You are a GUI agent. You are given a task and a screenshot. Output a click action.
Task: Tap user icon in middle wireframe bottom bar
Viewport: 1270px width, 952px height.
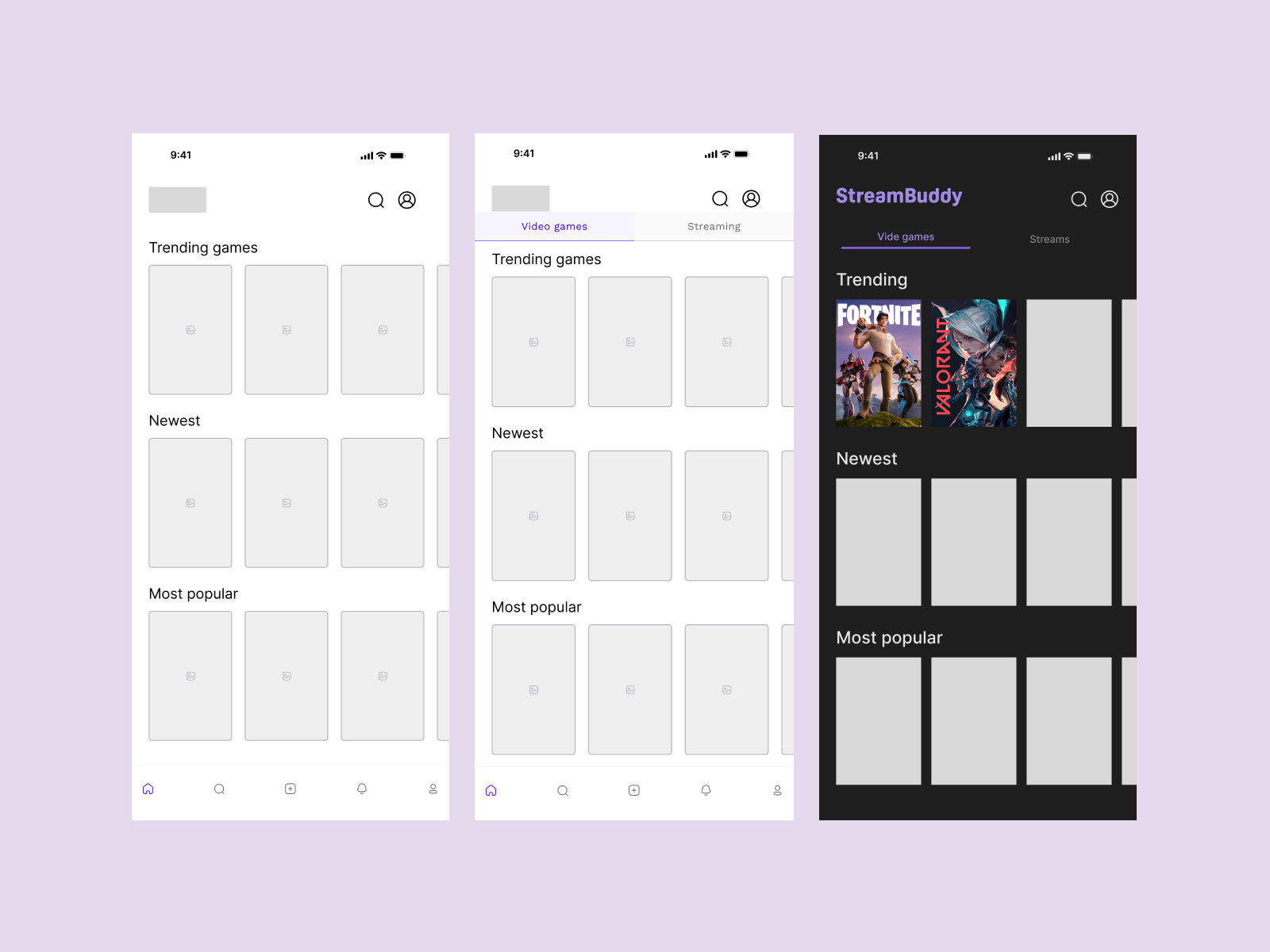[777, 790]
